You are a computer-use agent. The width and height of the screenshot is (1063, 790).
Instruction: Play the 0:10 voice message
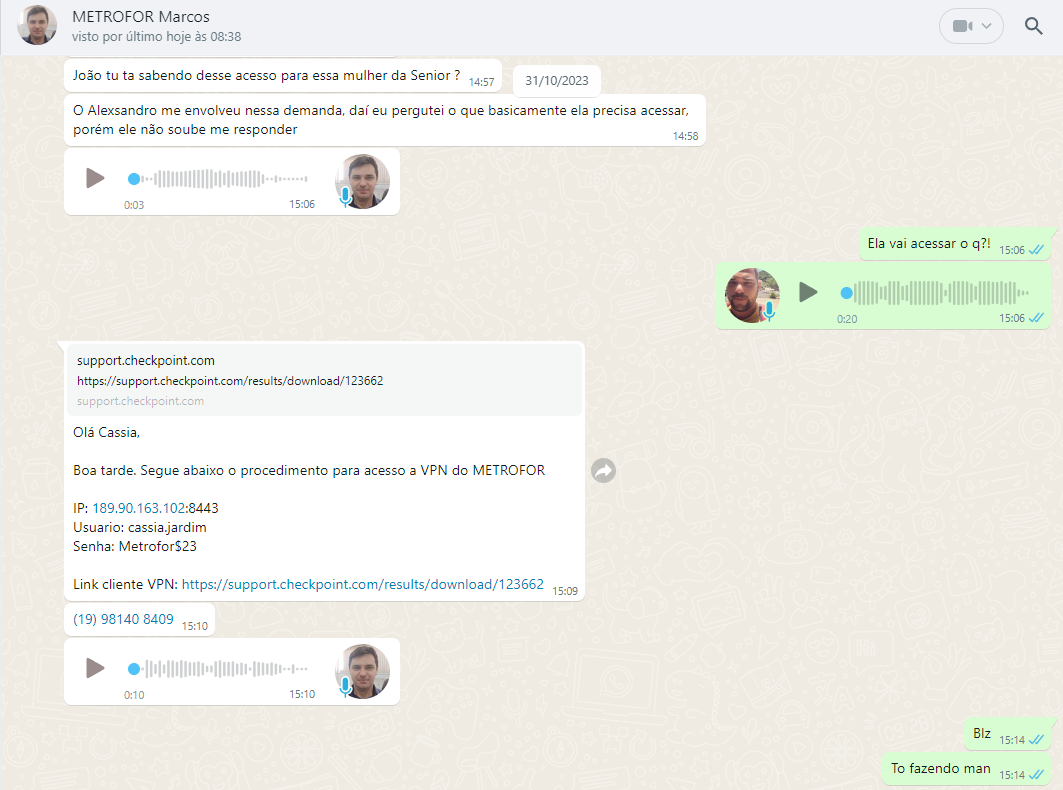95,668
